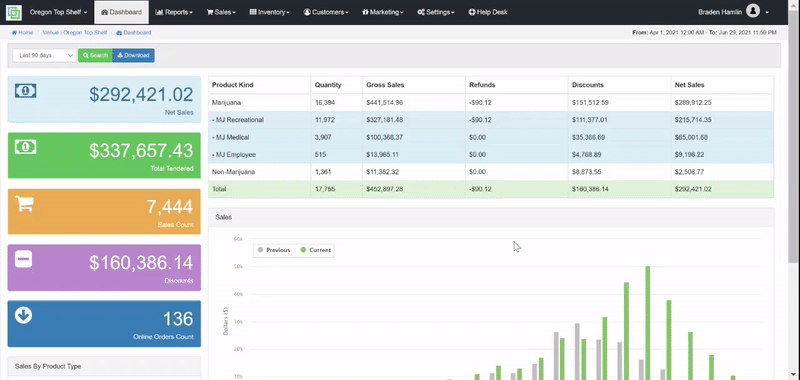The width and height of the screenshot is (800, 380).
Task: Click the Net Sales column header
Action: 689,85
